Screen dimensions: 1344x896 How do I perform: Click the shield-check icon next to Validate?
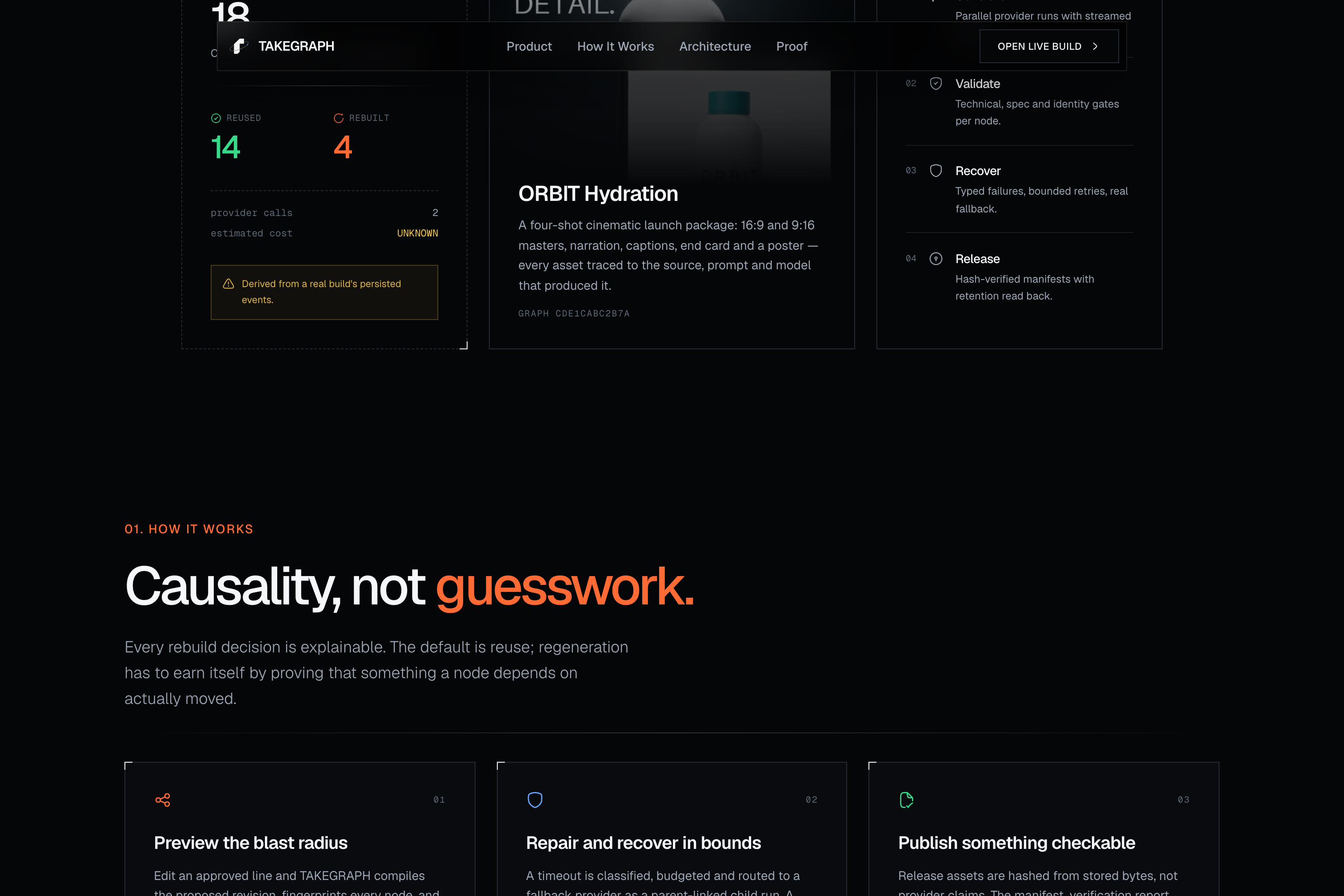pos(936,84)
